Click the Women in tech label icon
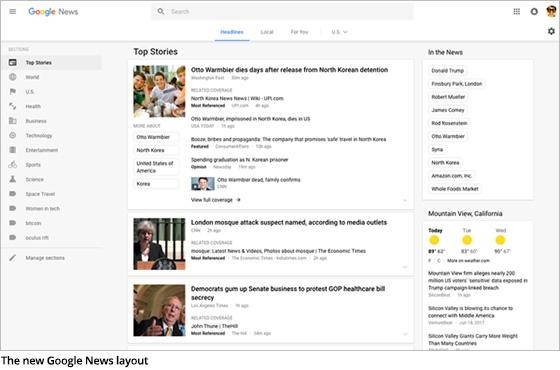The image size is (560, 370). [x=12, y=208]
